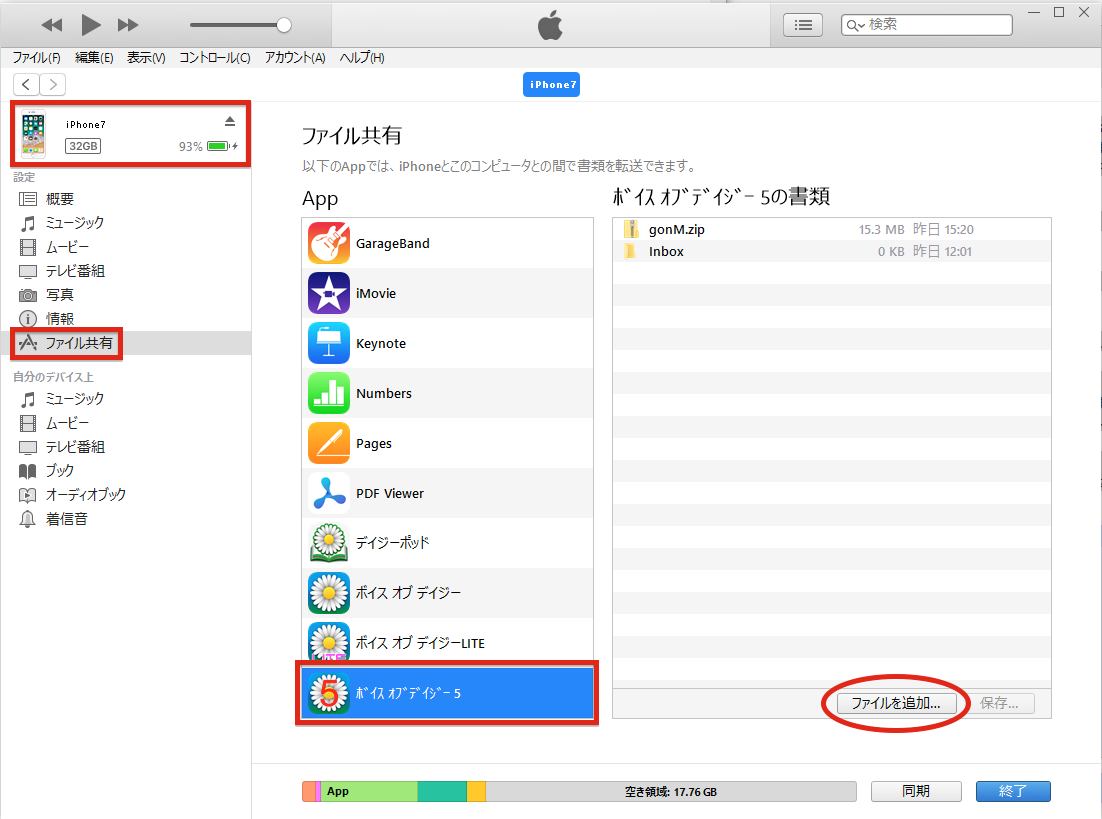Select ファイル共有 in the sidebar
This screenshot has height=819, width=1102.
coord(79,343)
